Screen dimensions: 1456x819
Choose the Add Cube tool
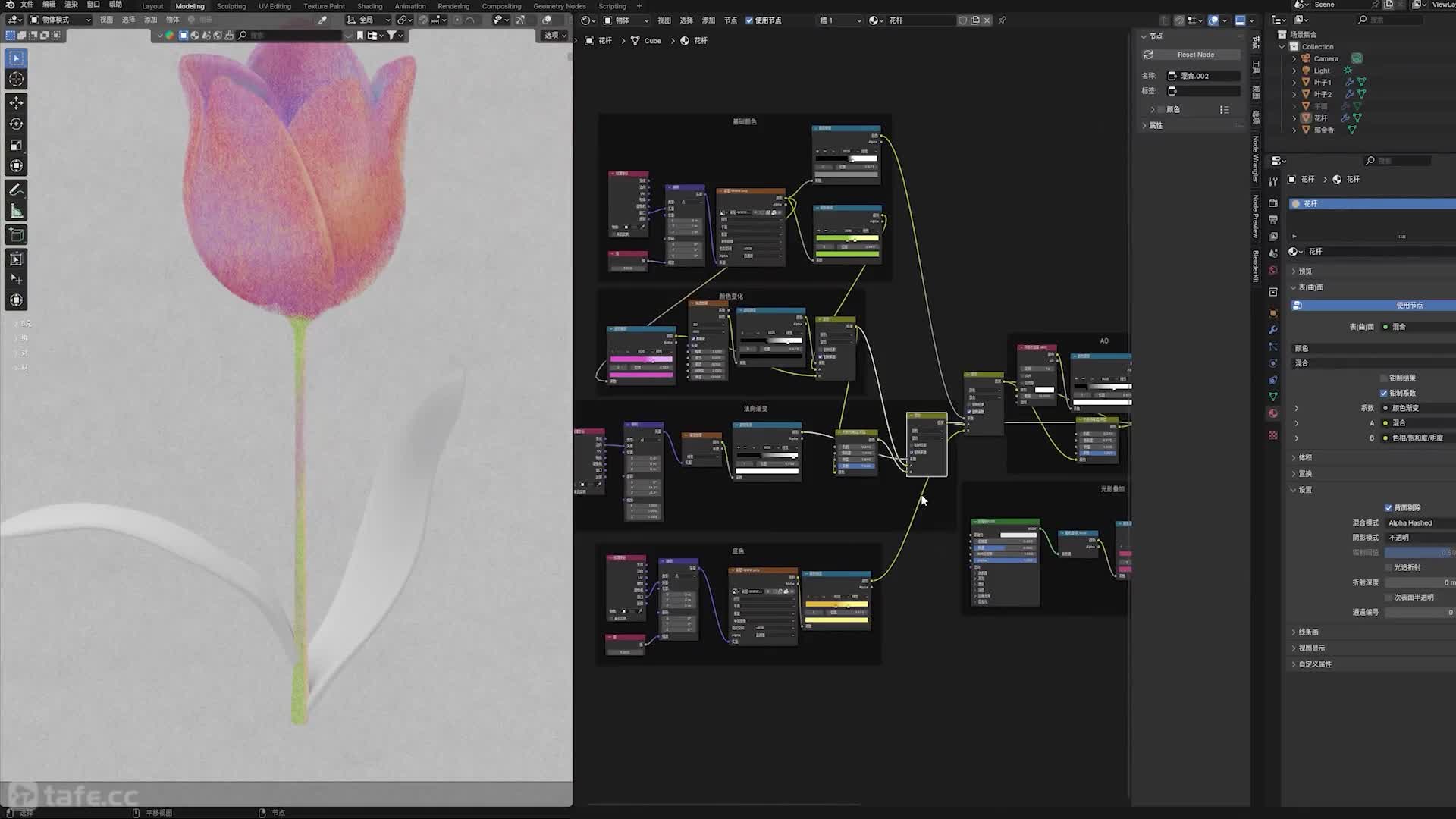pos(16,234)
